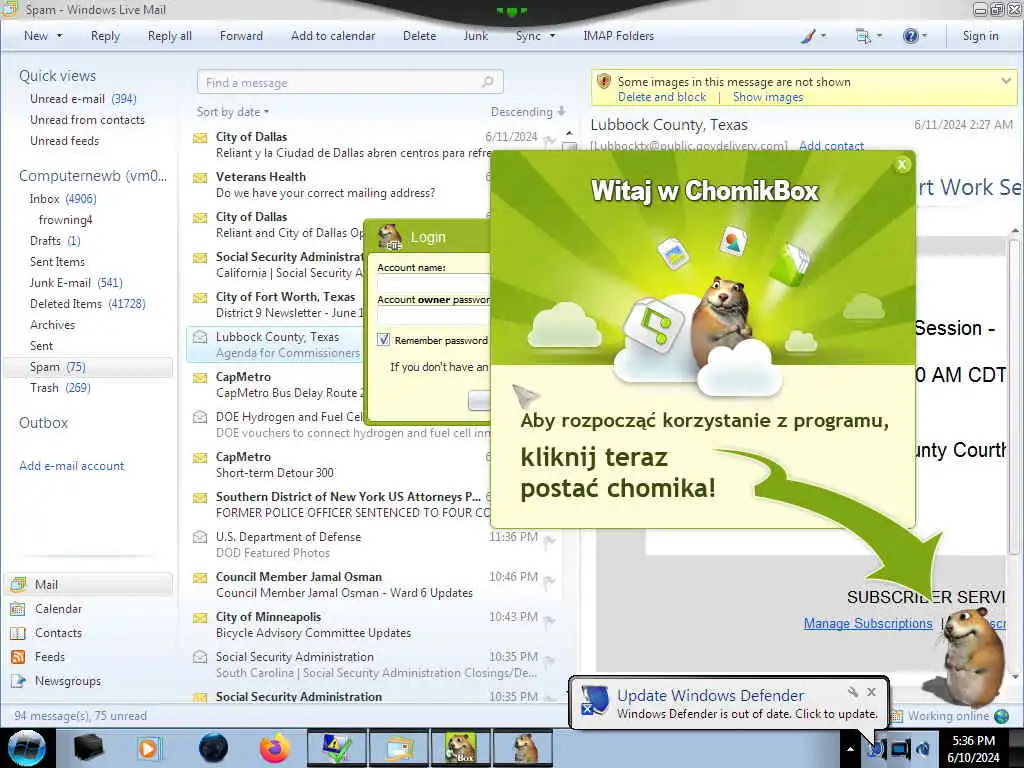
Task: Open the Menus icon dropdown
Action: pyautogui.click(x=869, y=36)
